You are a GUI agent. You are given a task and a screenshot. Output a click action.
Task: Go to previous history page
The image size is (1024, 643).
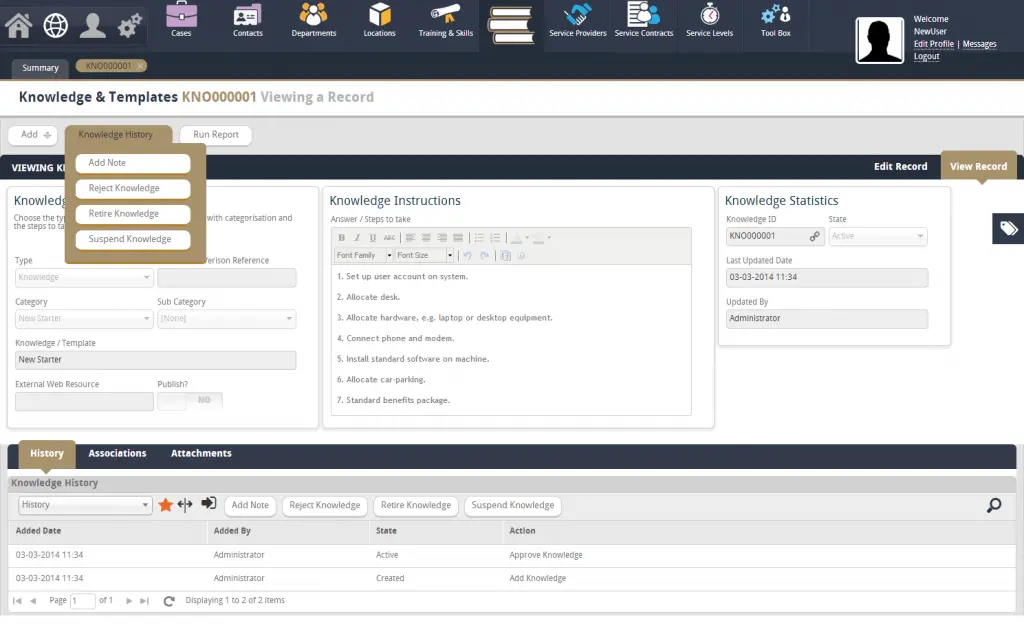click(x=33, y=601)
